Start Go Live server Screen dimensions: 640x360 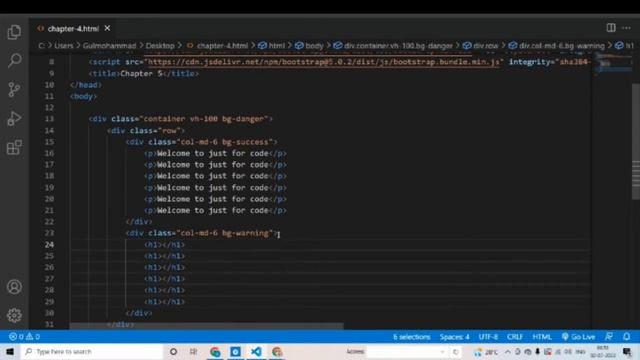point(578,337)
